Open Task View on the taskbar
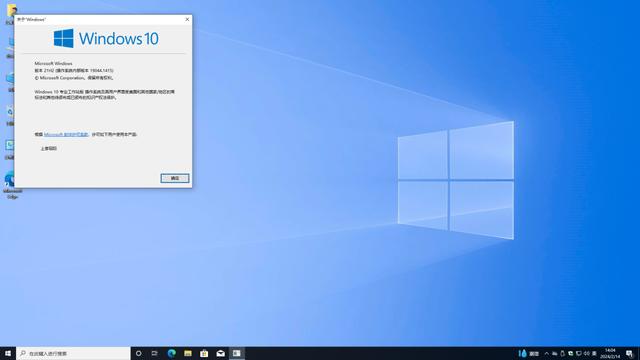Screen dimensions: 640x360 pos(155,353)
